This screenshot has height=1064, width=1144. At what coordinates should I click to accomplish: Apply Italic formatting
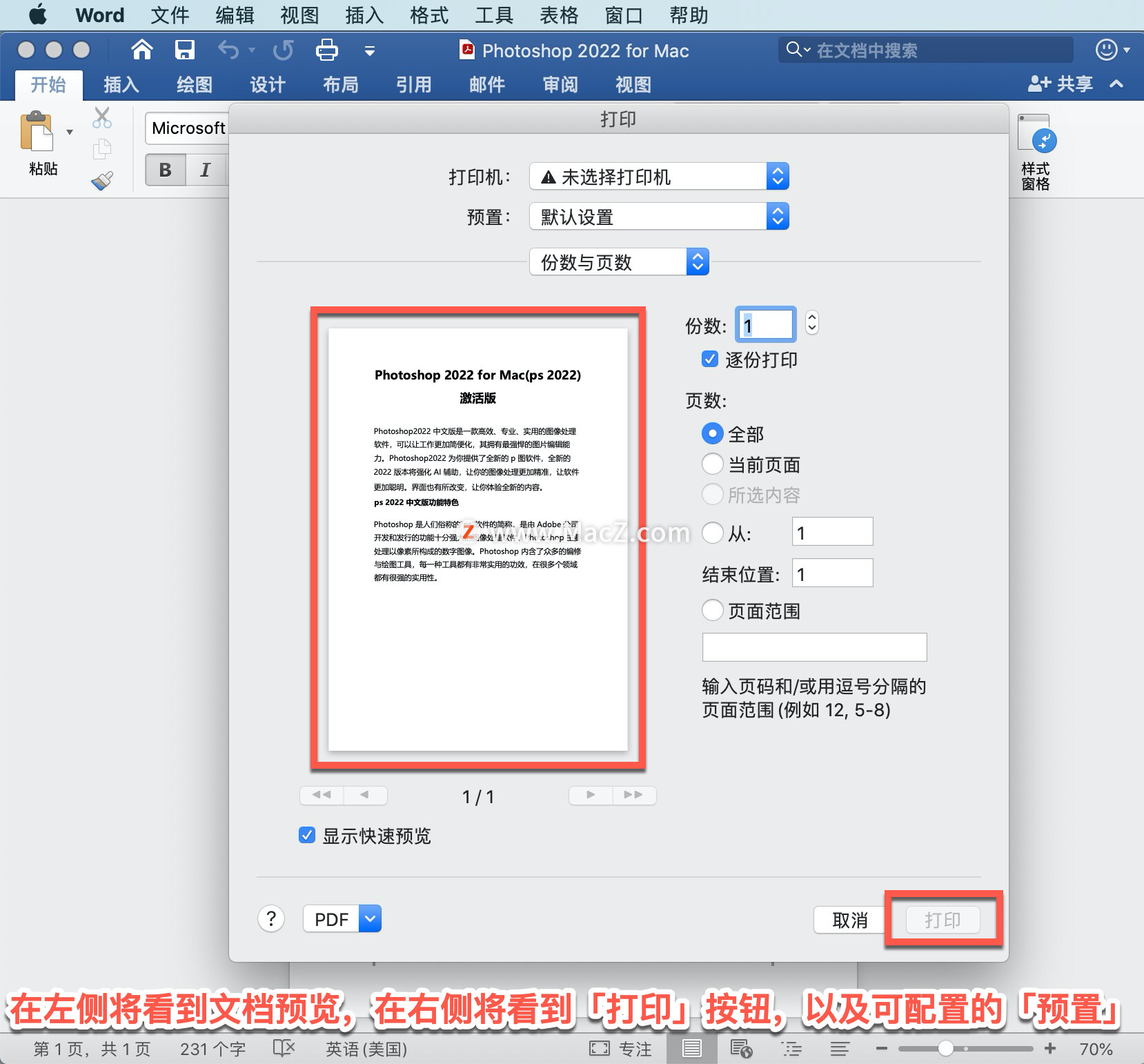click(x=206, y=170)
